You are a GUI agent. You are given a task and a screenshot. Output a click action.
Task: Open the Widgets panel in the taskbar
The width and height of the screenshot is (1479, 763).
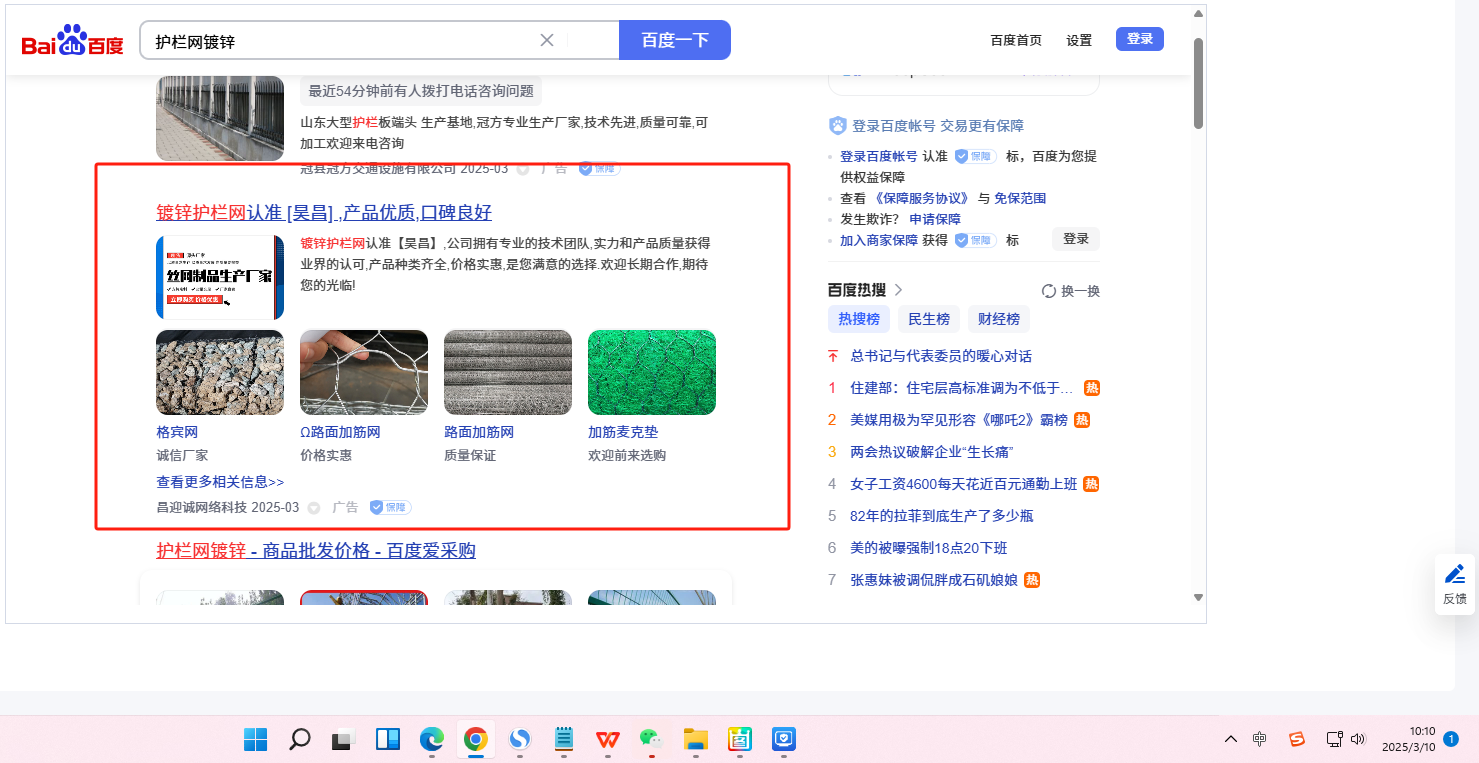[x=388, y=739]
